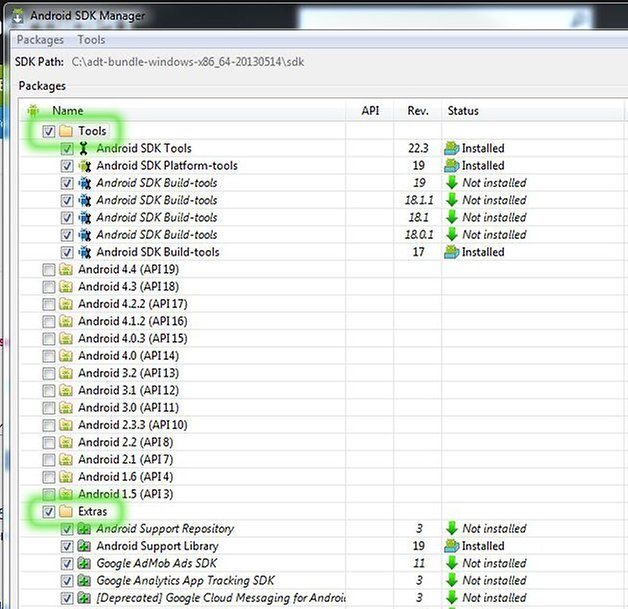Click Build-tools rev 18.1.1 package icon
This screenshot has height=609, width=628.
tap(85, 200)
